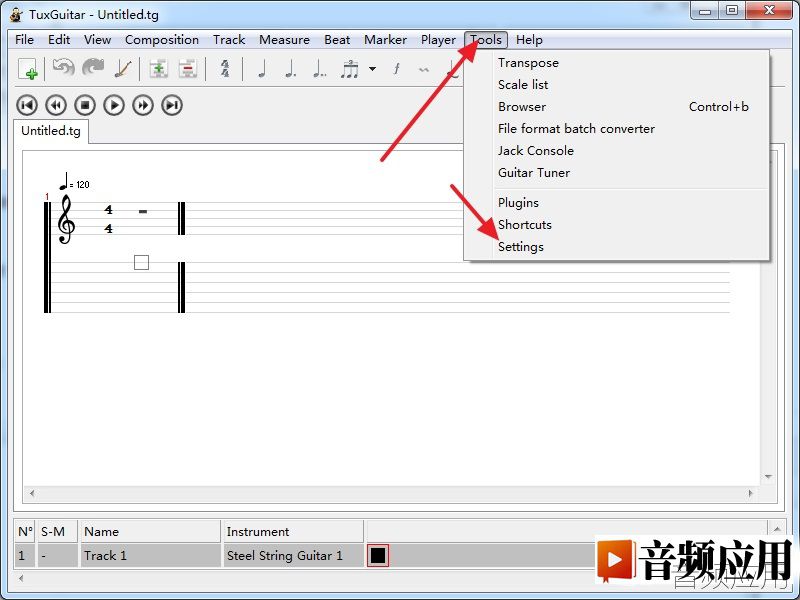Open Shortcuts from the Tools menu
Screen dimensions: 800x600
pos(616,224)
